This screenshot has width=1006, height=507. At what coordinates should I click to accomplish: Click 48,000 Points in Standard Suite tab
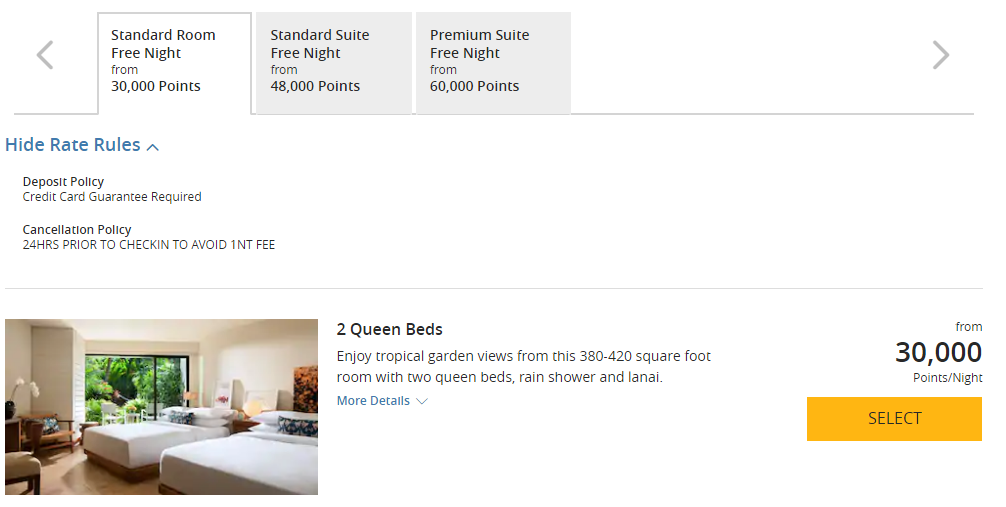(315, 86)
